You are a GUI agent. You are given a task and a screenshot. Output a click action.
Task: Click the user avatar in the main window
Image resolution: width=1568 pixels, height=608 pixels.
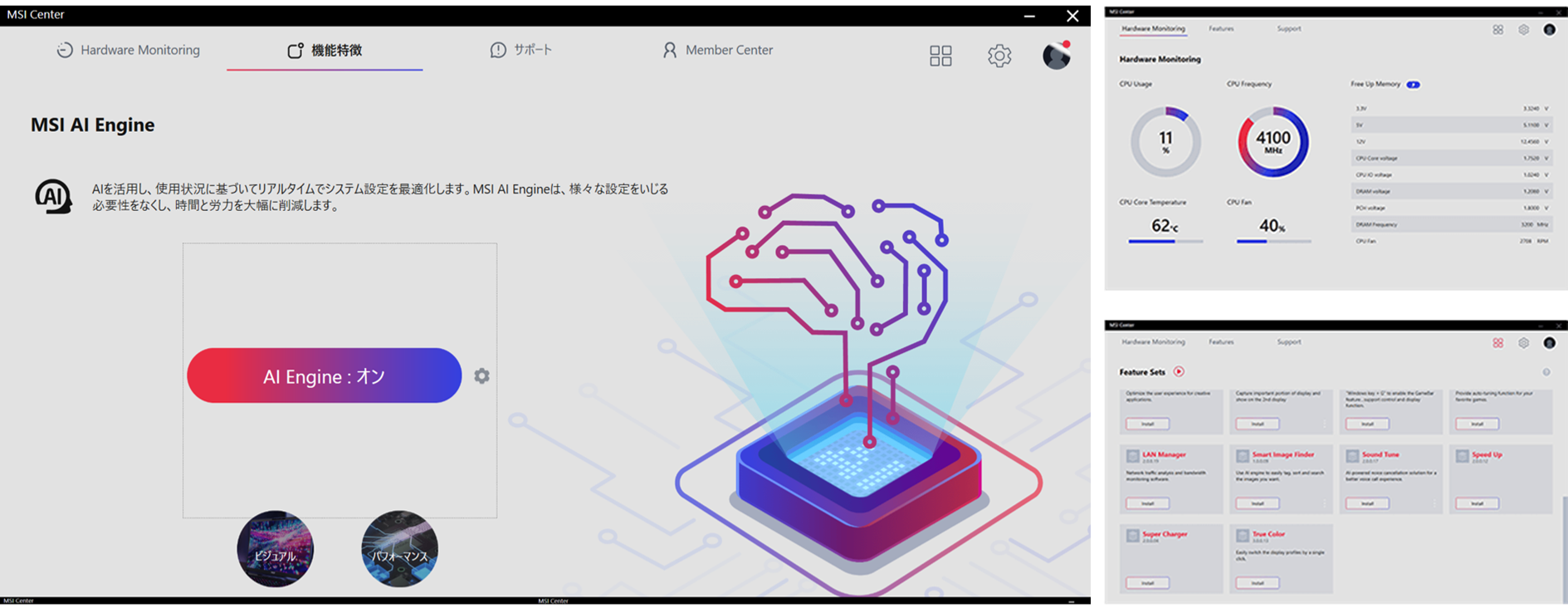tap(1056, 56)
